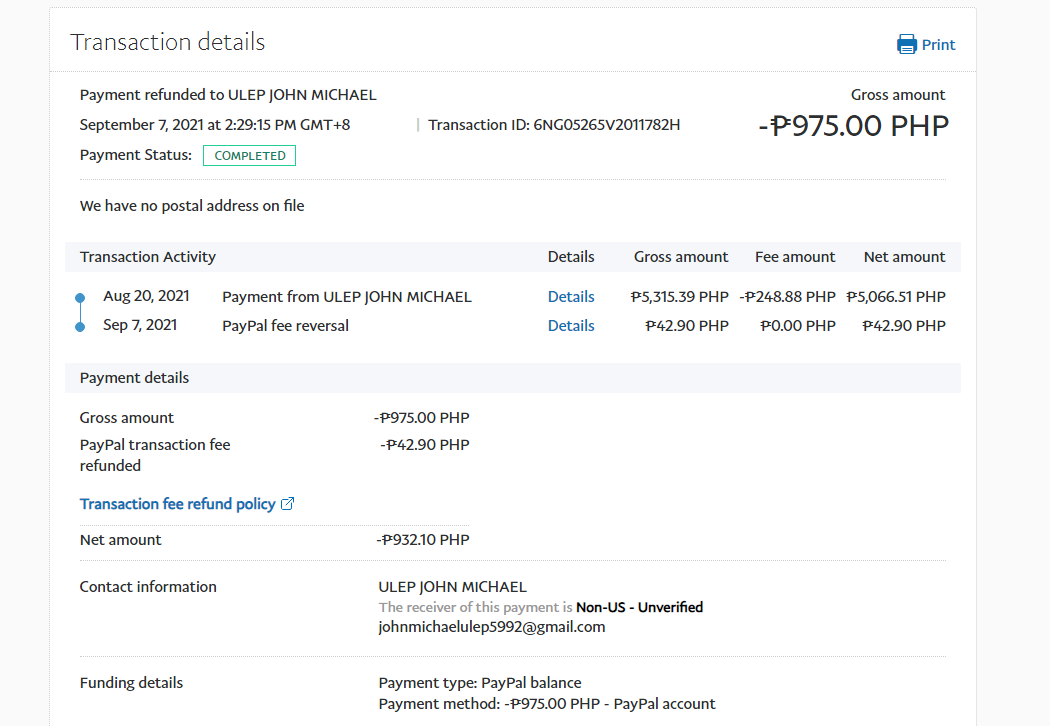Select the PayPal fee reversal row text

click(285, 326)
